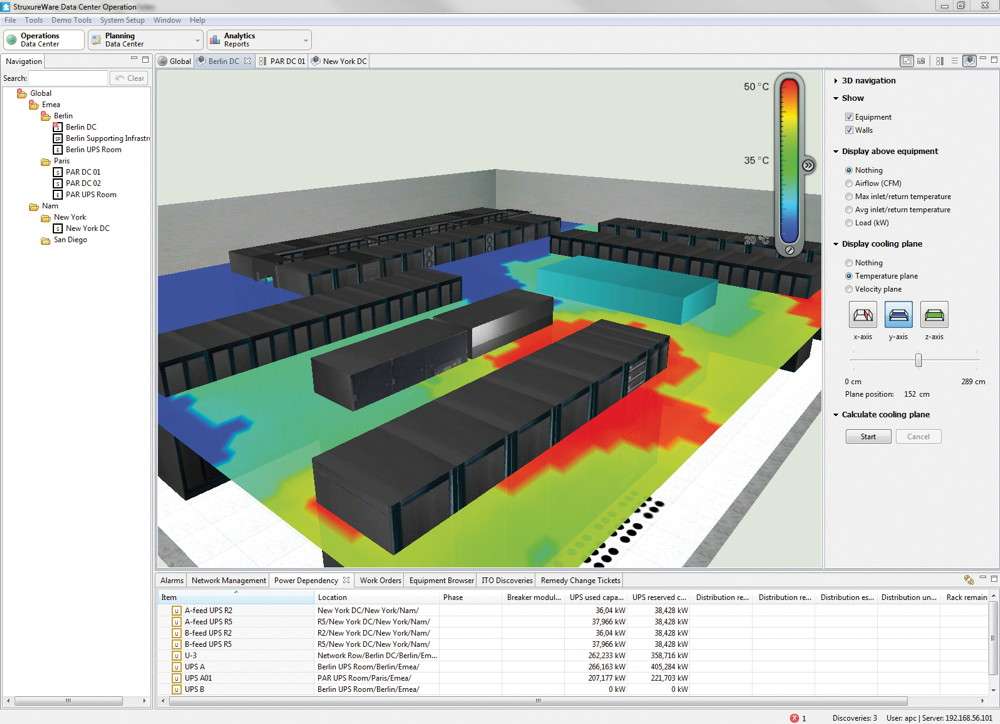This screenshot has height=724, width=1000.
Task: Select Load (kW) radio button
Action: [x=849, y=223]
